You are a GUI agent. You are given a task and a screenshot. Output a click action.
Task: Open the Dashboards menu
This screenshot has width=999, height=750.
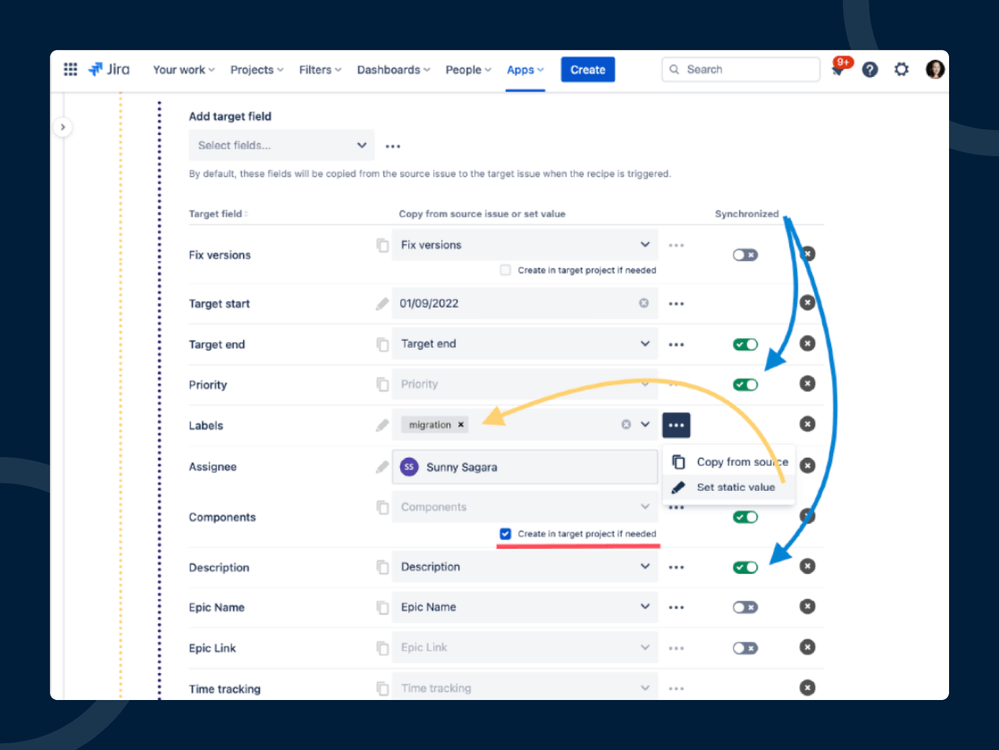point(393,70)
